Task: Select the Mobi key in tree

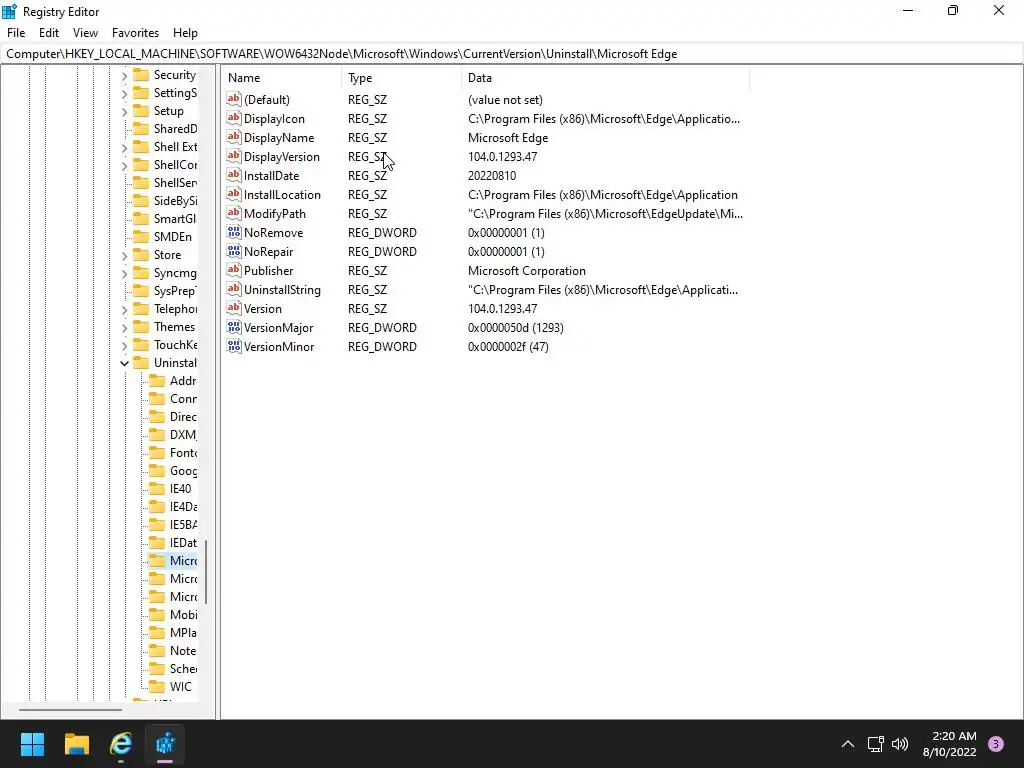Action: tap(183, 615)
